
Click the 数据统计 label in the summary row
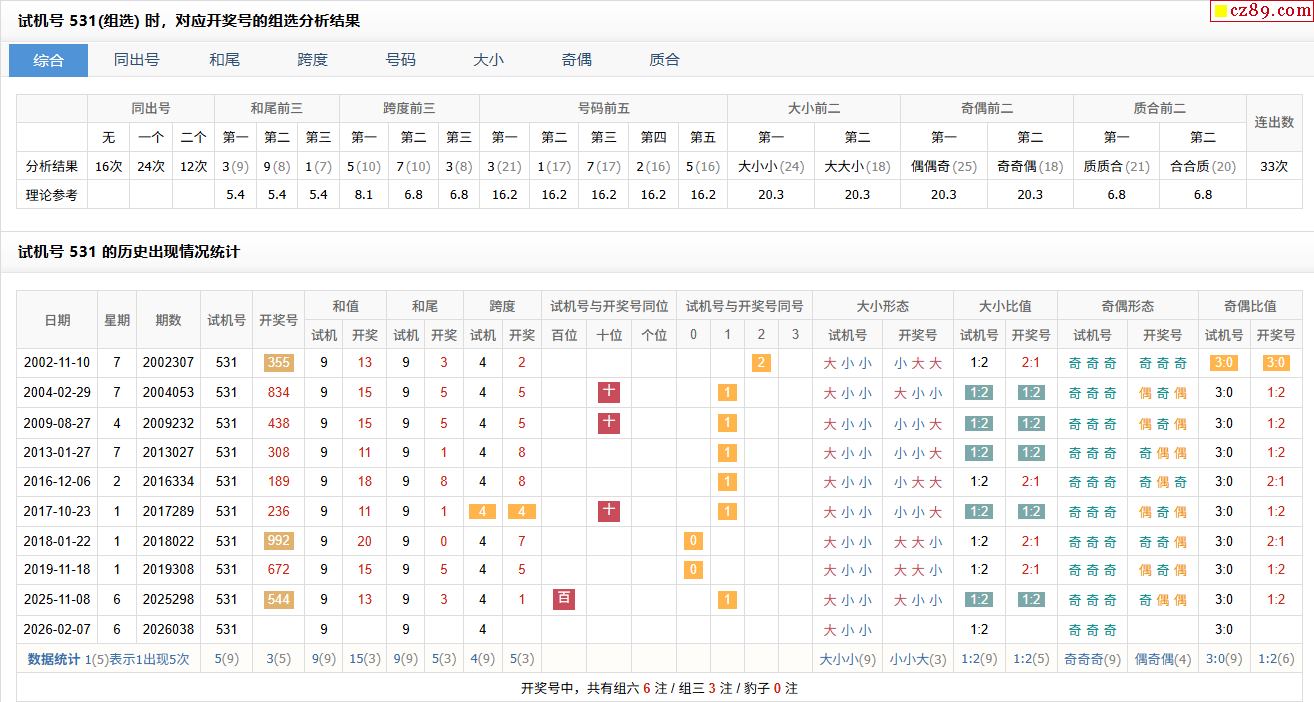(x=54, y=659)
